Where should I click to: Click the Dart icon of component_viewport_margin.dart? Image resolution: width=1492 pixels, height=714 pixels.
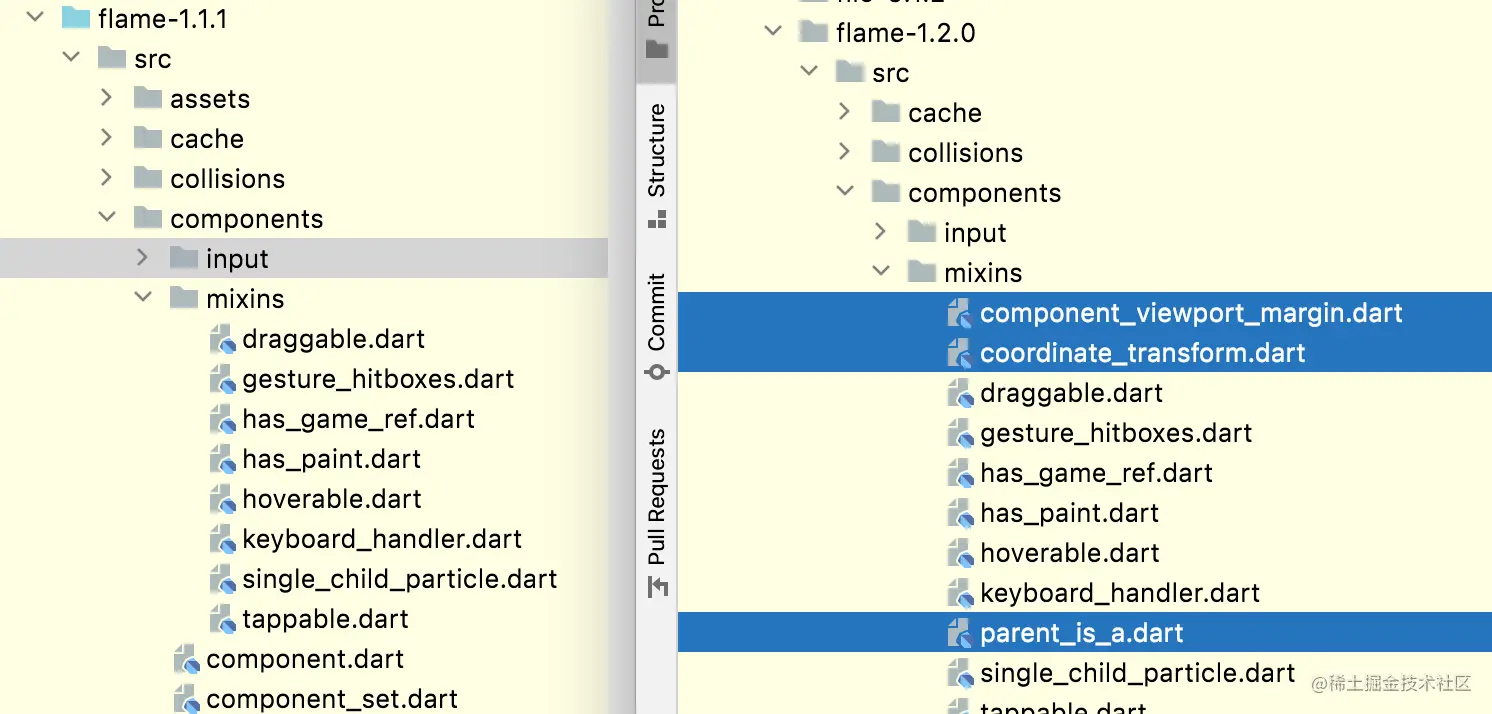[x=960, y=313]
